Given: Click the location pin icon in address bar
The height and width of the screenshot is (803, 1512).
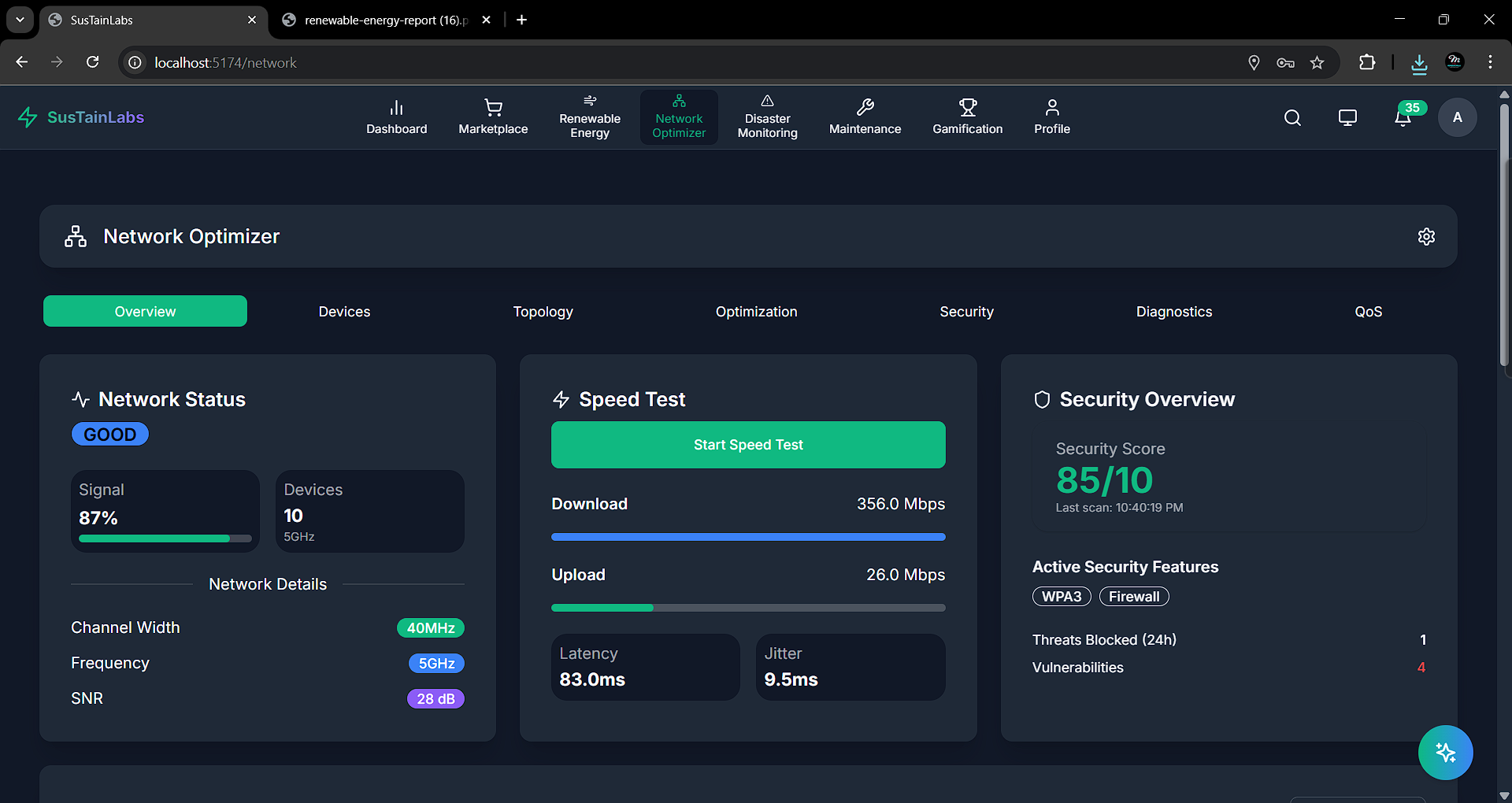Looking at the screenshot, I should [x=1254, y=62].
